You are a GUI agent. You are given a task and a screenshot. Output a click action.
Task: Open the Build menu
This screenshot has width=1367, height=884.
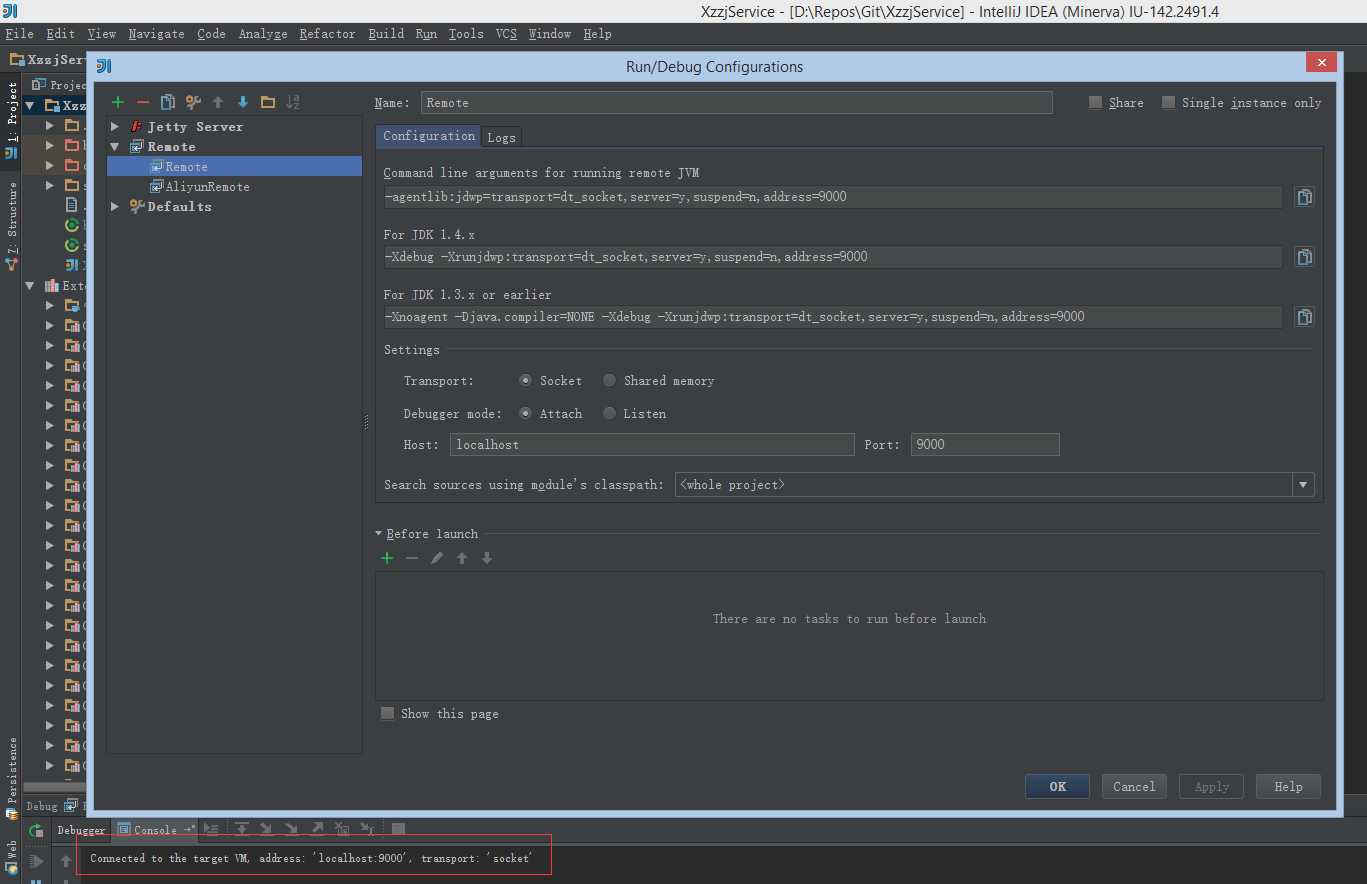386,34
